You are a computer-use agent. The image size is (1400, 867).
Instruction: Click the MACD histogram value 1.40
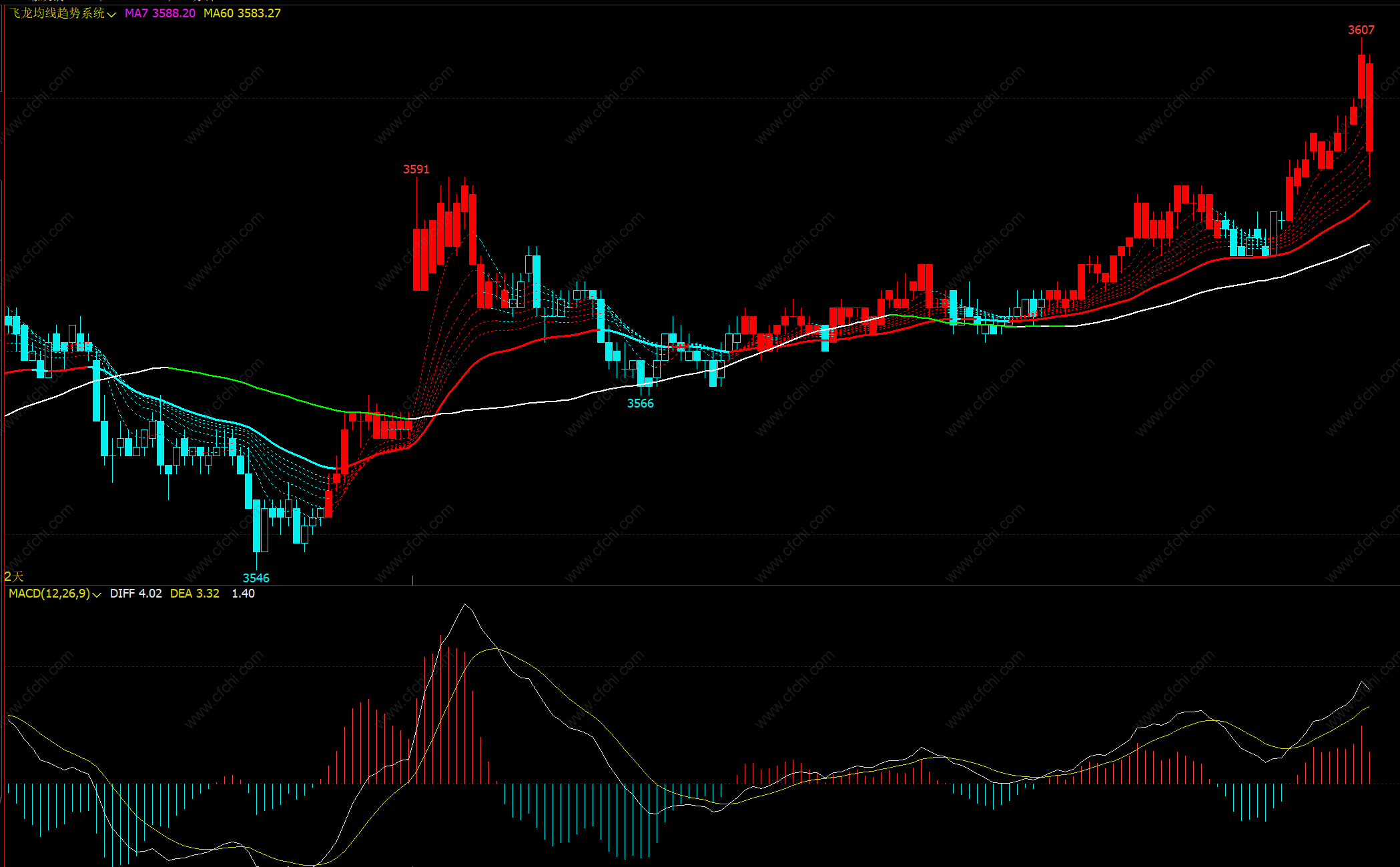tap(243, 594)
